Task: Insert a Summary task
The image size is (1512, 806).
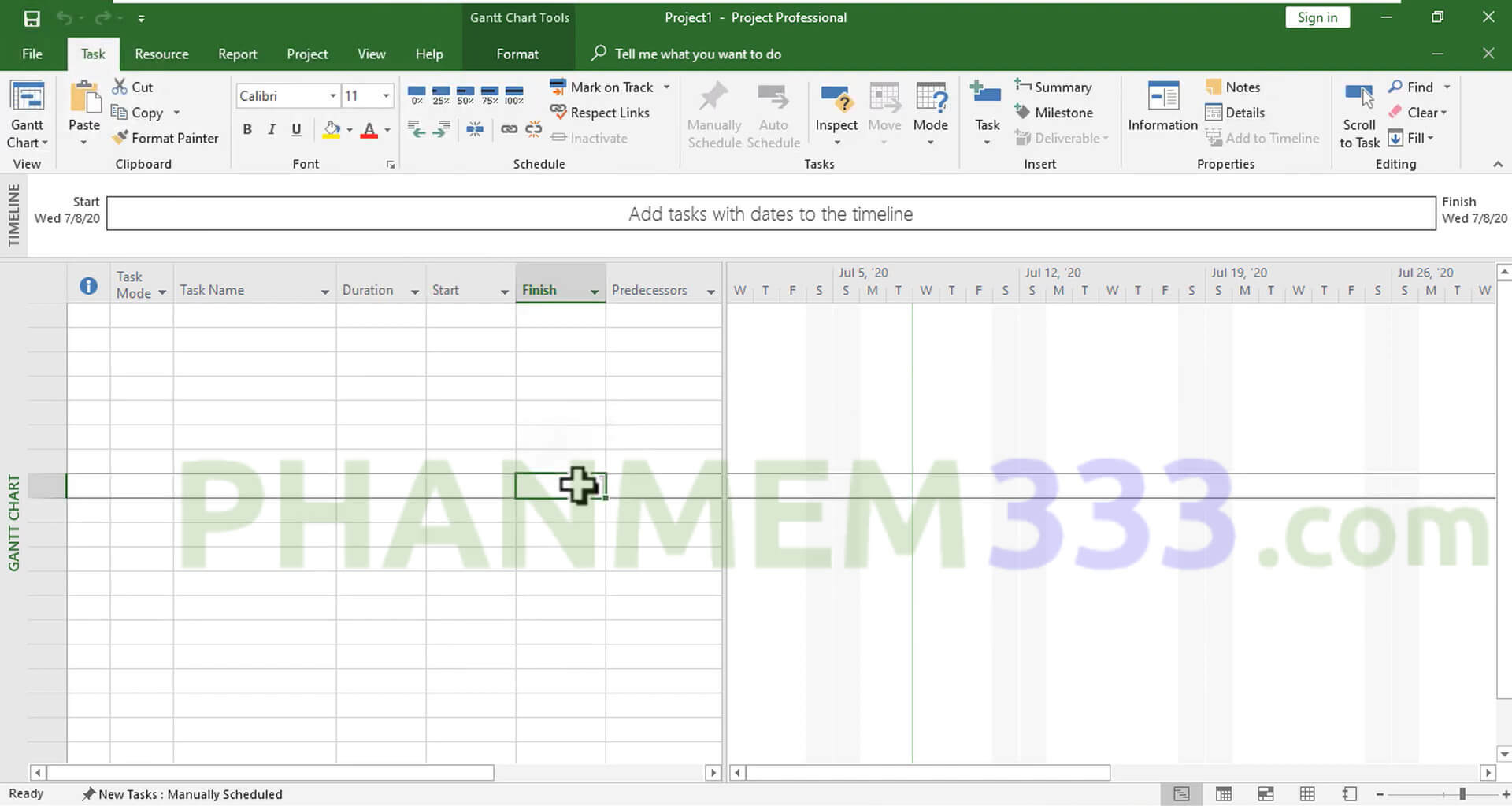Action: pyautogui.click(x=1054, y=87)
